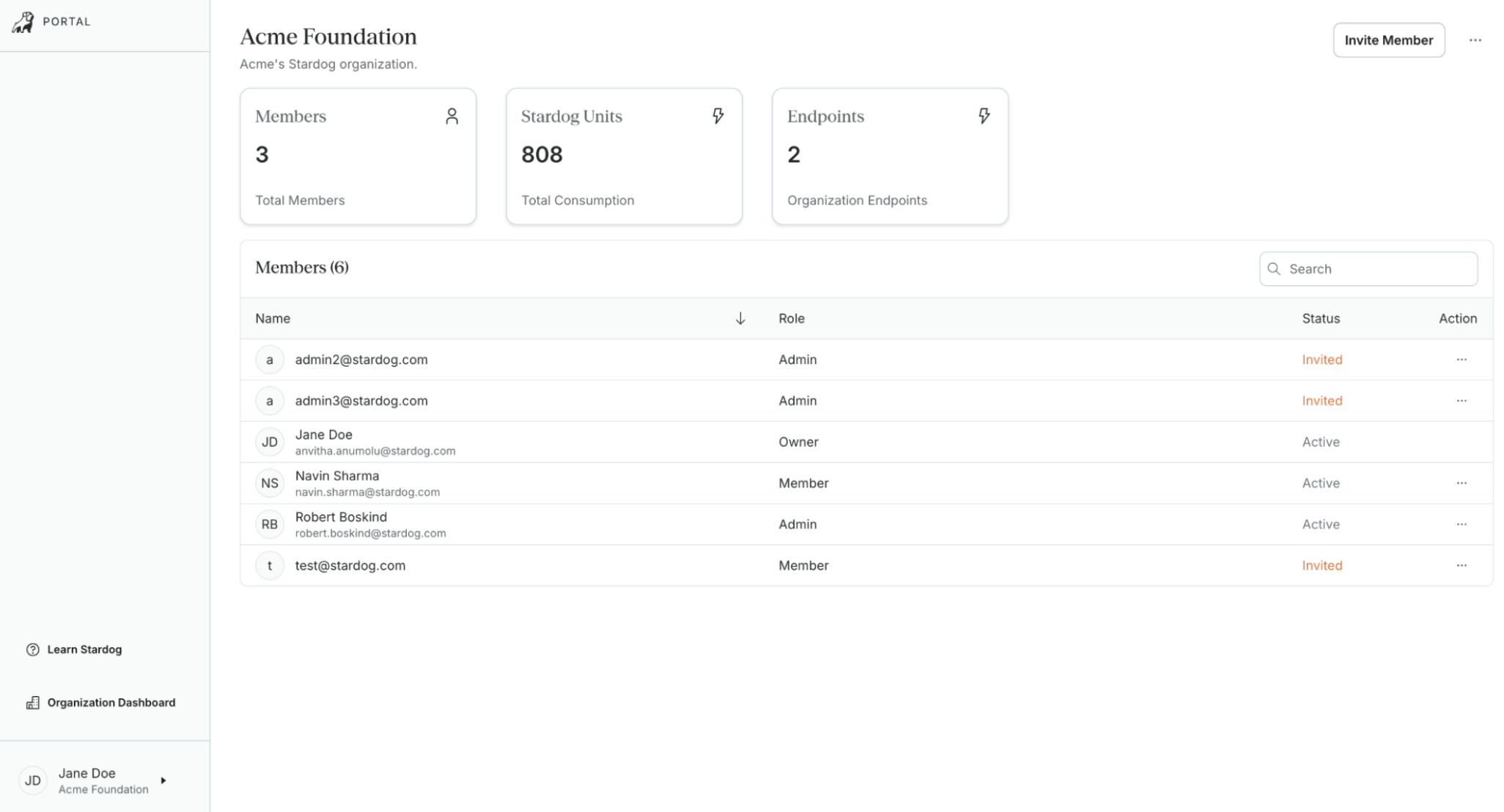Click the NS avatar for Navin Sharma

[270, 483]
